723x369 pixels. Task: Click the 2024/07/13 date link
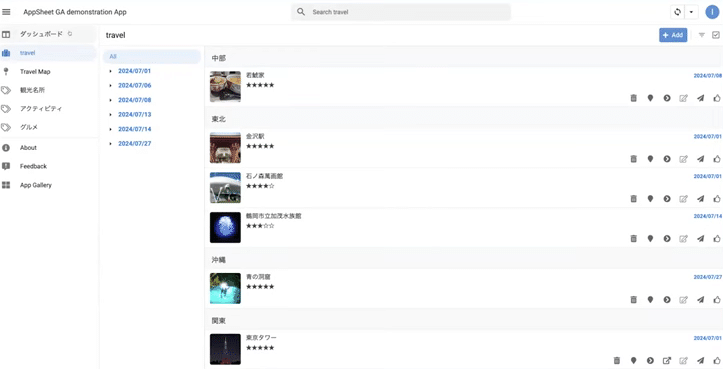pyautogui.click(x=135, y=114)
